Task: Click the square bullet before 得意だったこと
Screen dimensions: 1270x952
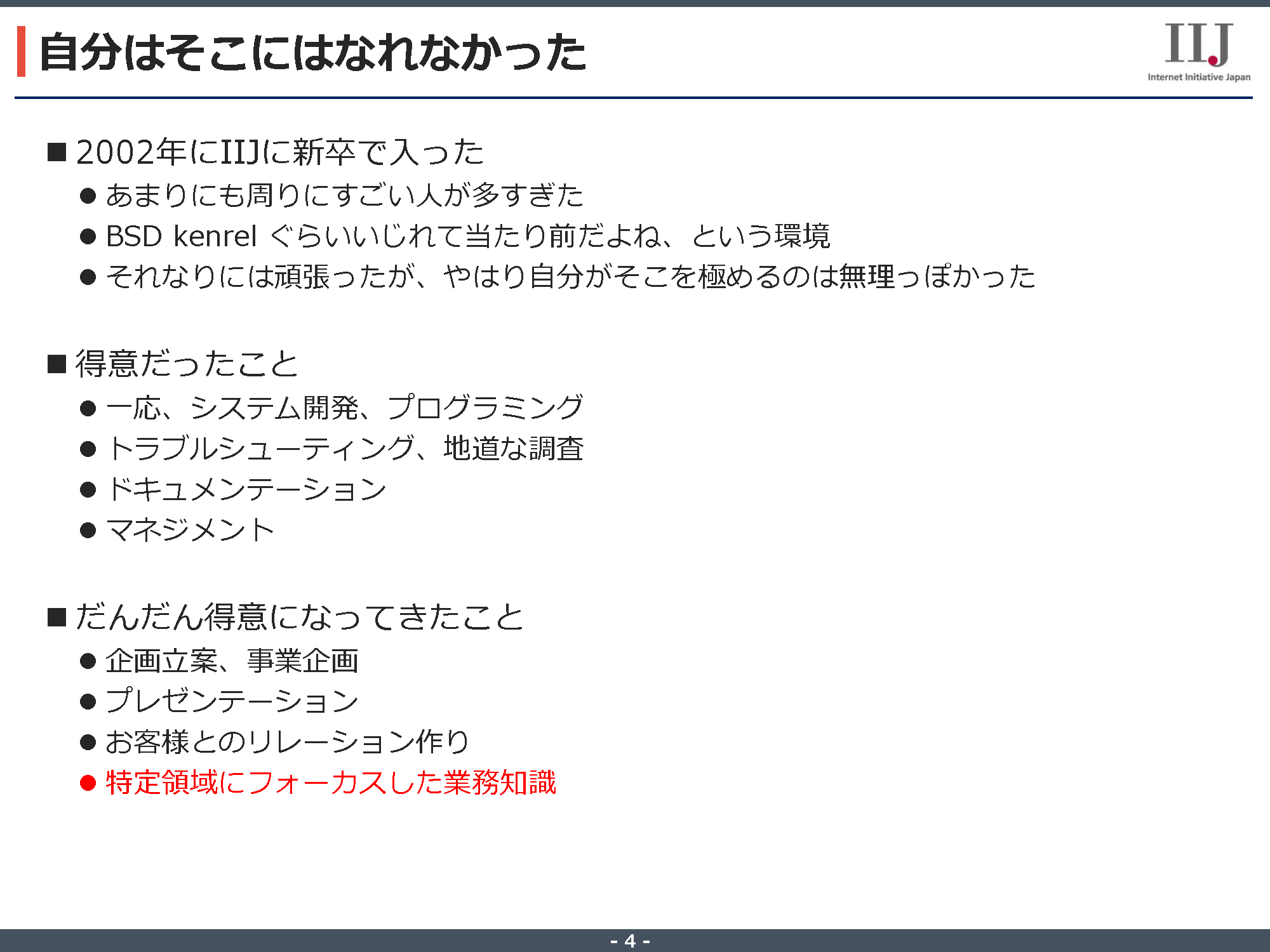Action: pyautogui.click(x=57, y=364)
